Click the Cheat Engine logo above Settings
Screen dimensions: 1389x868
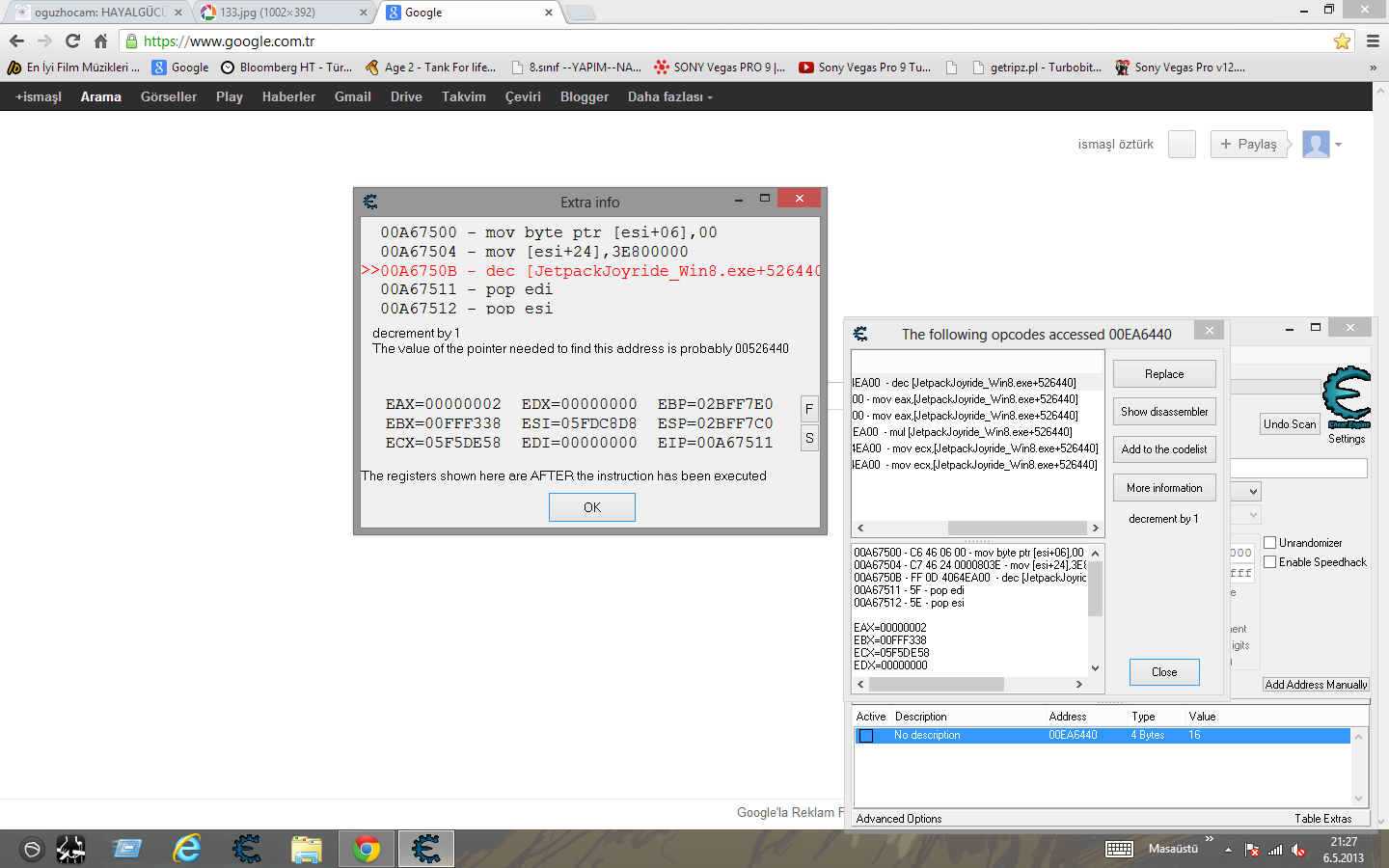tap(1347, 397)
